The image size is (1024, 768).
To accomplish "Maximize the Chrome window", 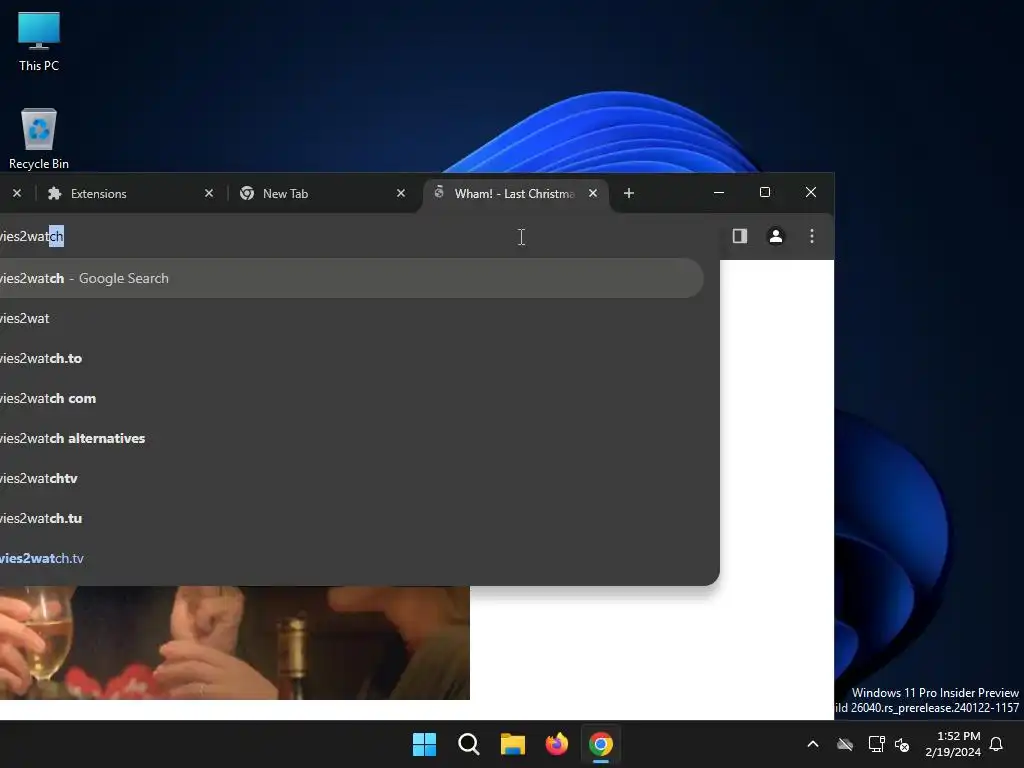I will [x=765, y=192].
